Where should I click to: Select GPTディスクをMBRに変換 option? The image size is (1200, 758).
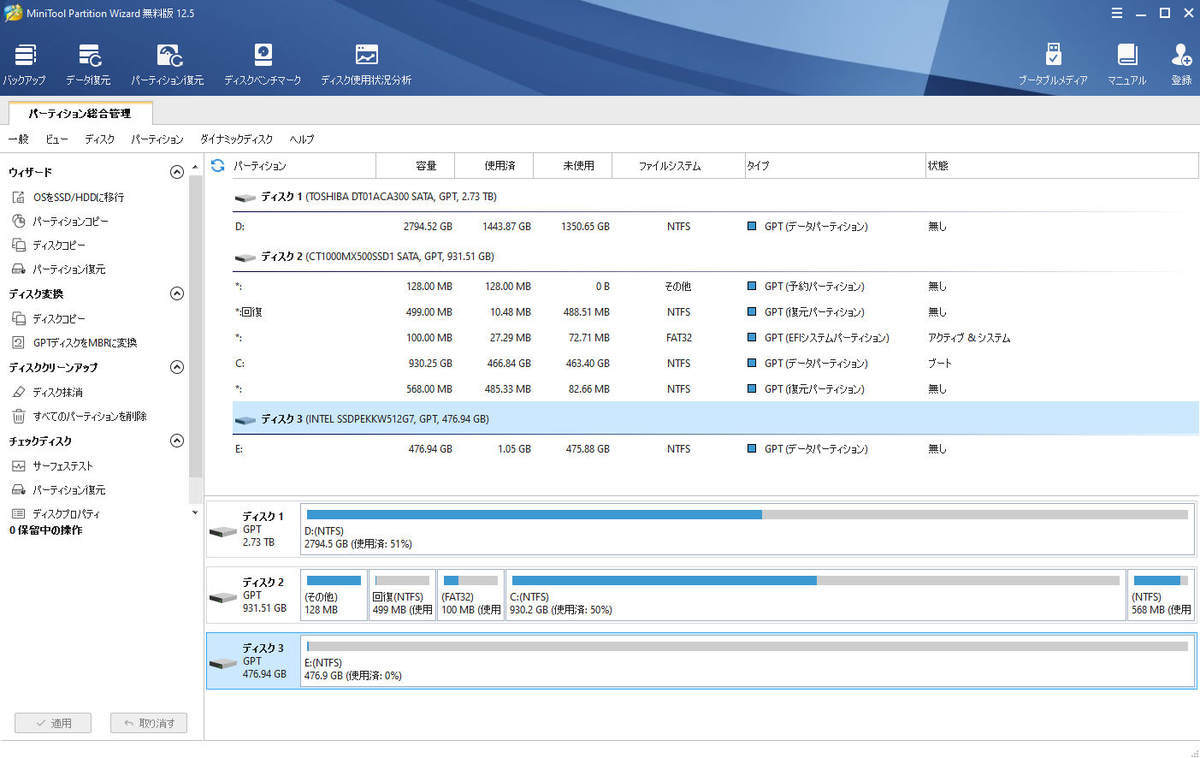click(74, 342)
